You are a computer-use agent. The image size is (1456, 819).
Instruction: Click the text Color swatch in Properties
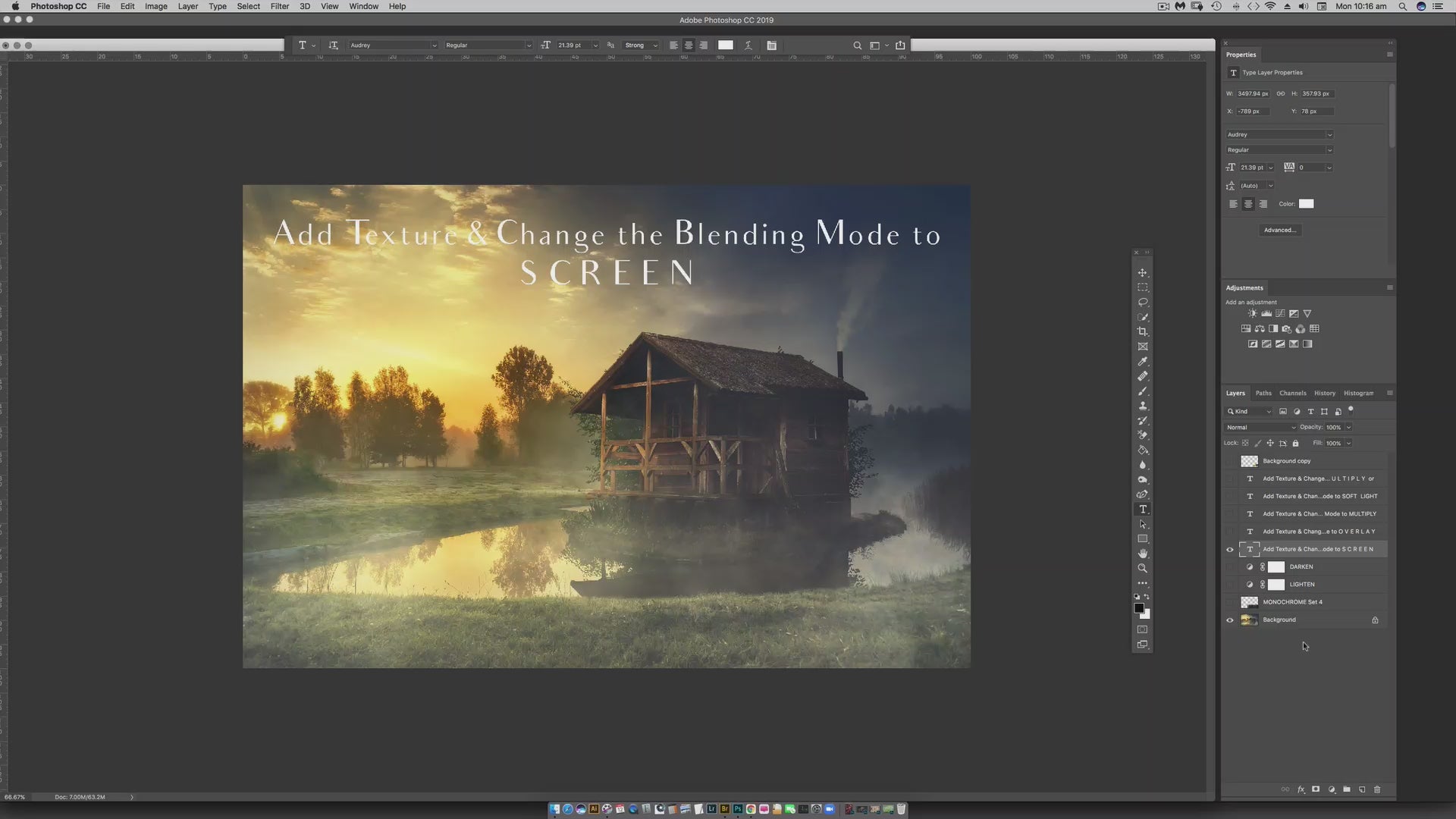pyautogui.click(x=1306, y=204)
